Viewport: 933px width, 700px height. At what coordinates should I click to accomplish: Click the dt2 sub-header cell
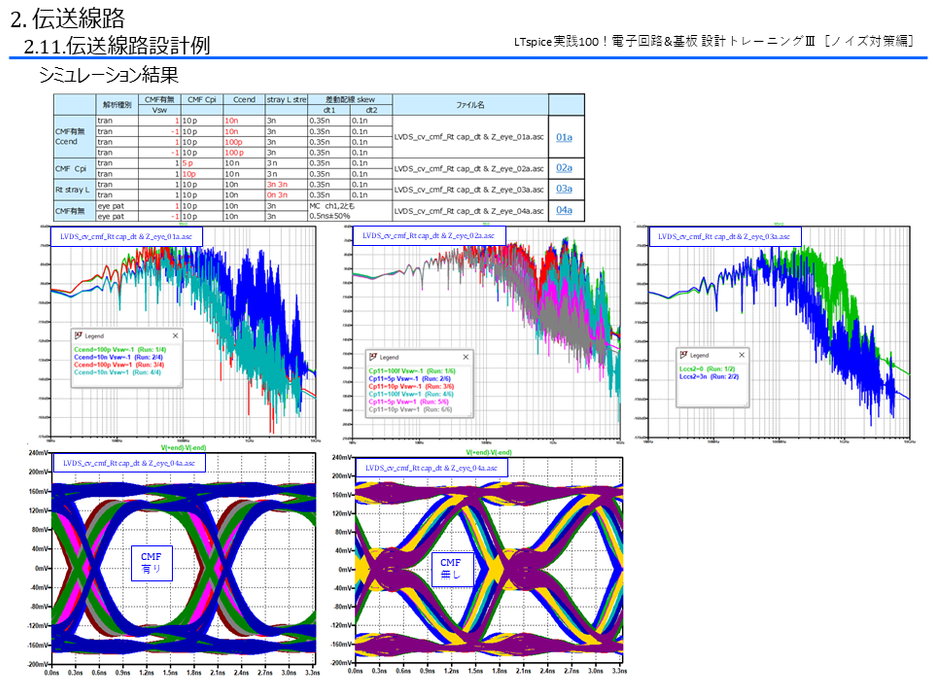pyautogui.click(x=371, y=110)
